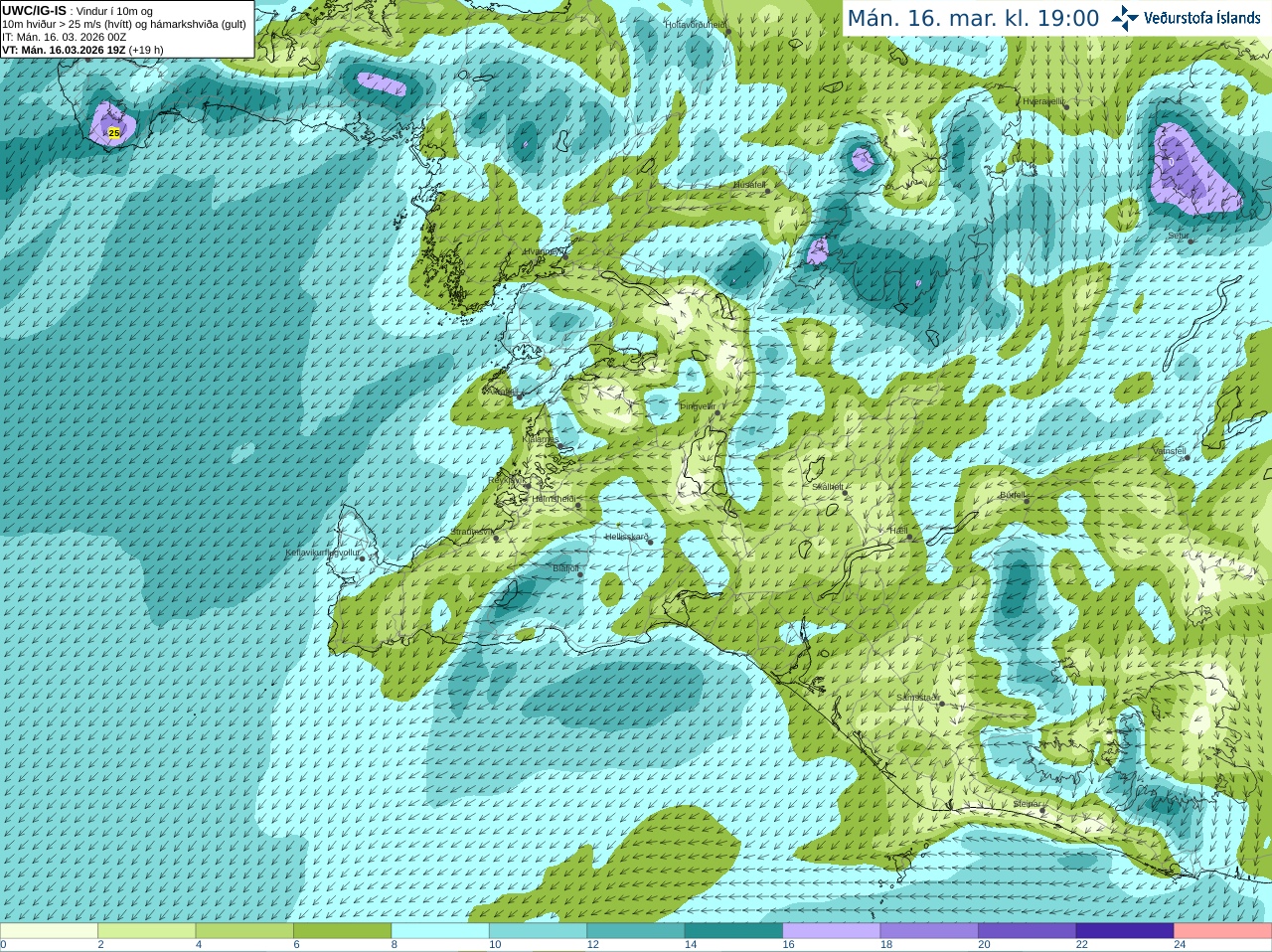The image size is (1272, 952).
Task: Click the Húsafell station dot
Action: click(768, 191)
